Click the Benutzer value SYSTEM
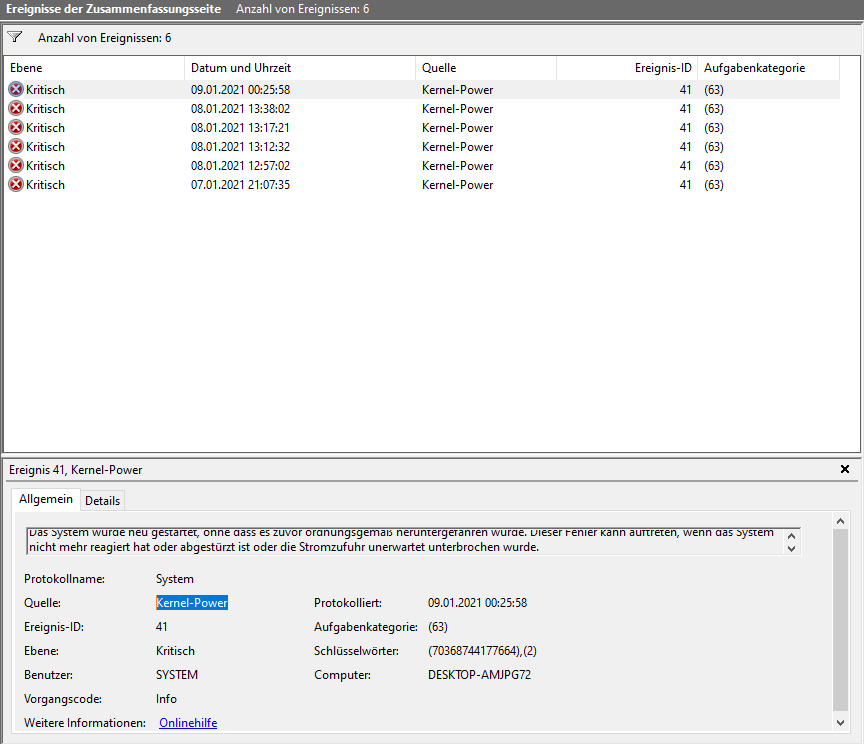The height and width of the screenshot is (744, 864). (177, 675)
